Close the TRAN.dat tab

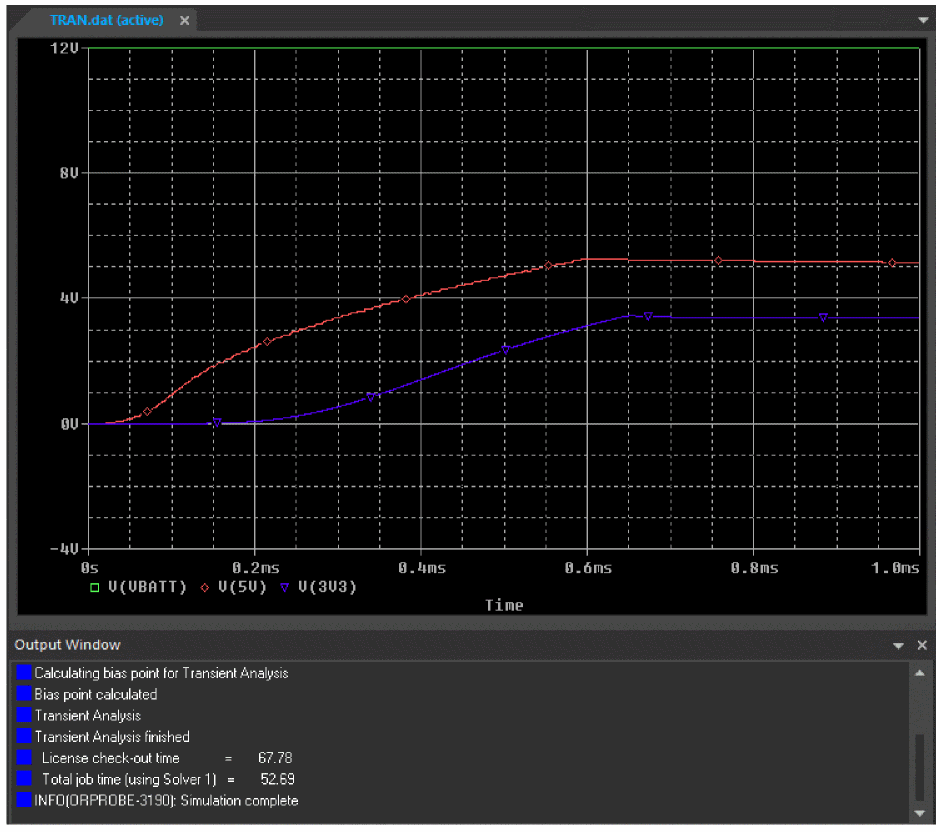point(185,21)
